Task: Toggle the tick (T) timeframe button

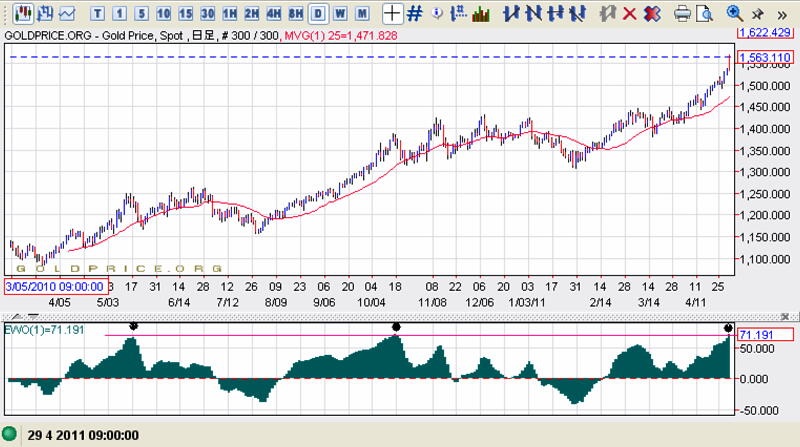Action: pos(98,14)
